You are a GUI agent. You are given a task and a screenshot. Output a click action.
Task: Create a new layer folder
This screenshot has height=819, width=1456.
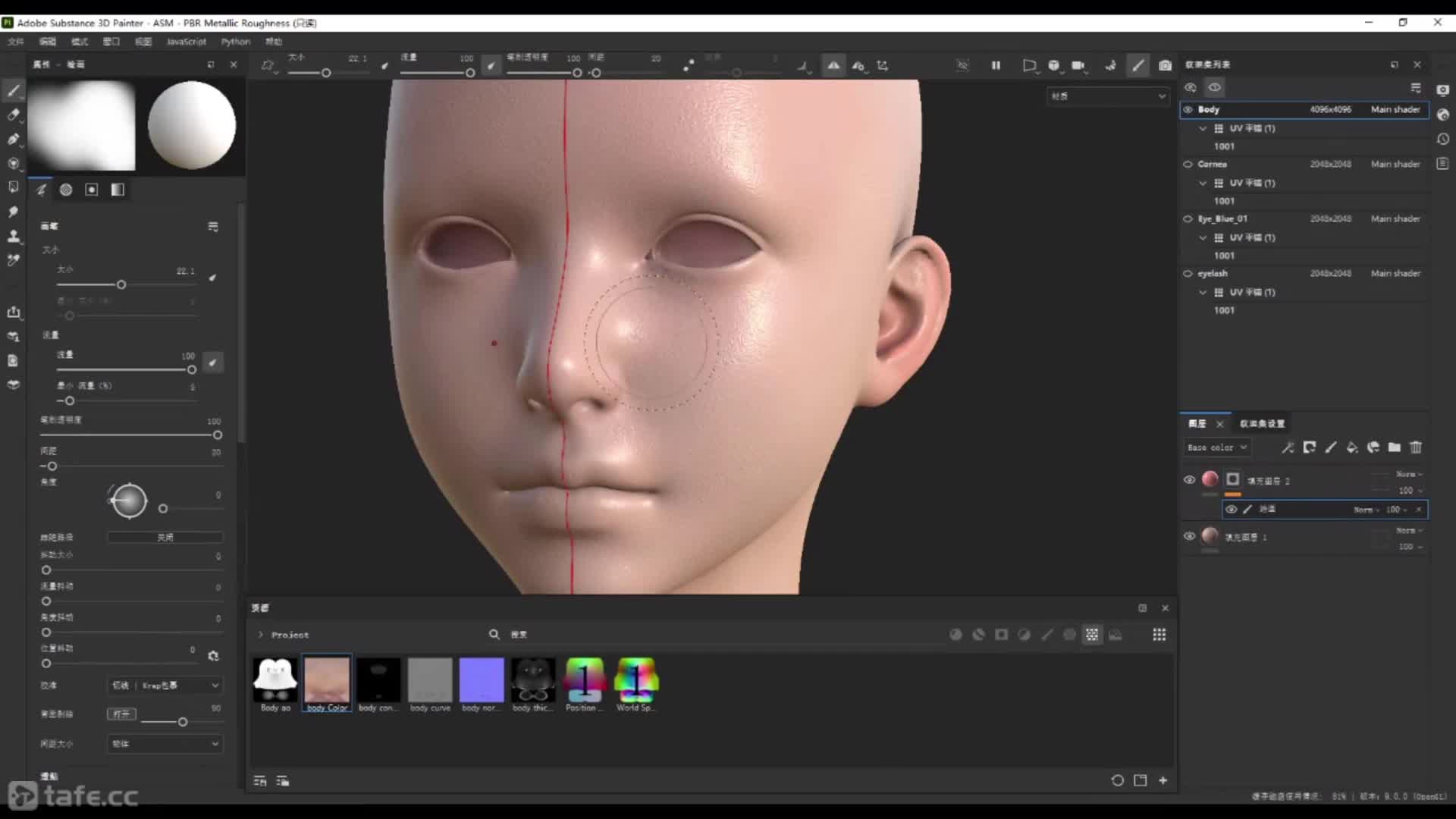click(x=1395, y=447)
